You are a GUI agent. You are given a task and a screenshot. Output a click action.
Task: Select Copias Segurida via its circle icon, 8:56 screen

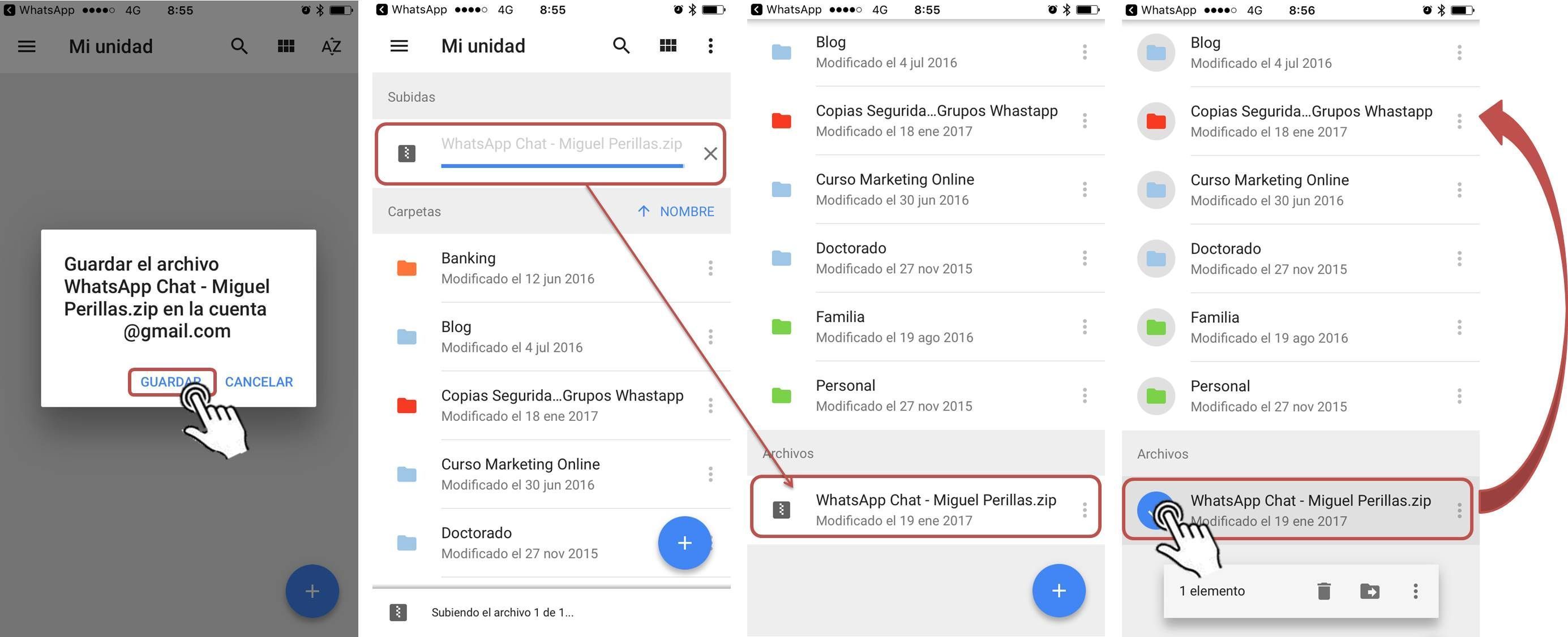tap(1156, 121)
